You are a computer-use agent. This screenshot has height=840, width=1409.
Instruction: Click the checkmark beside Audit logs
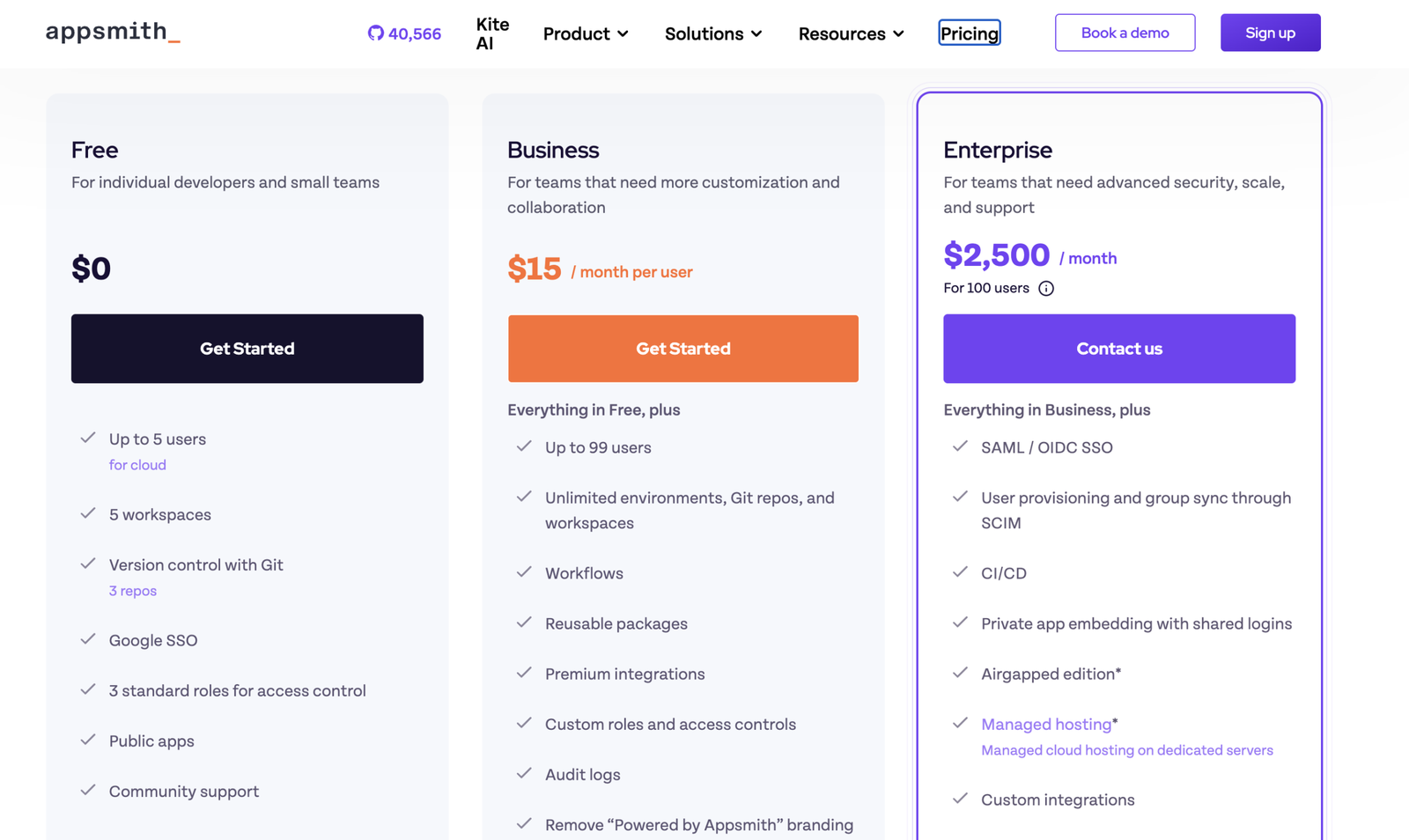(x=524, y=773)
